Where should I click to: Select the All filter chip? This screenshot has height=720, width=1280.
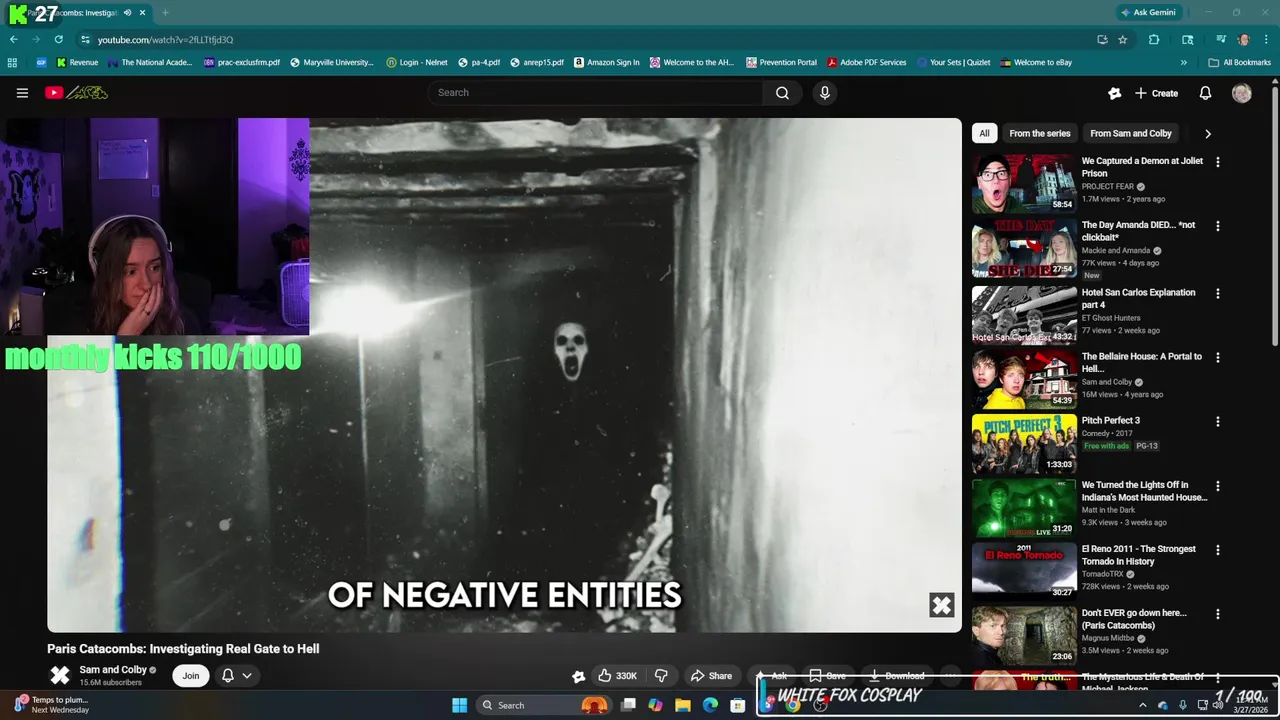984,133
